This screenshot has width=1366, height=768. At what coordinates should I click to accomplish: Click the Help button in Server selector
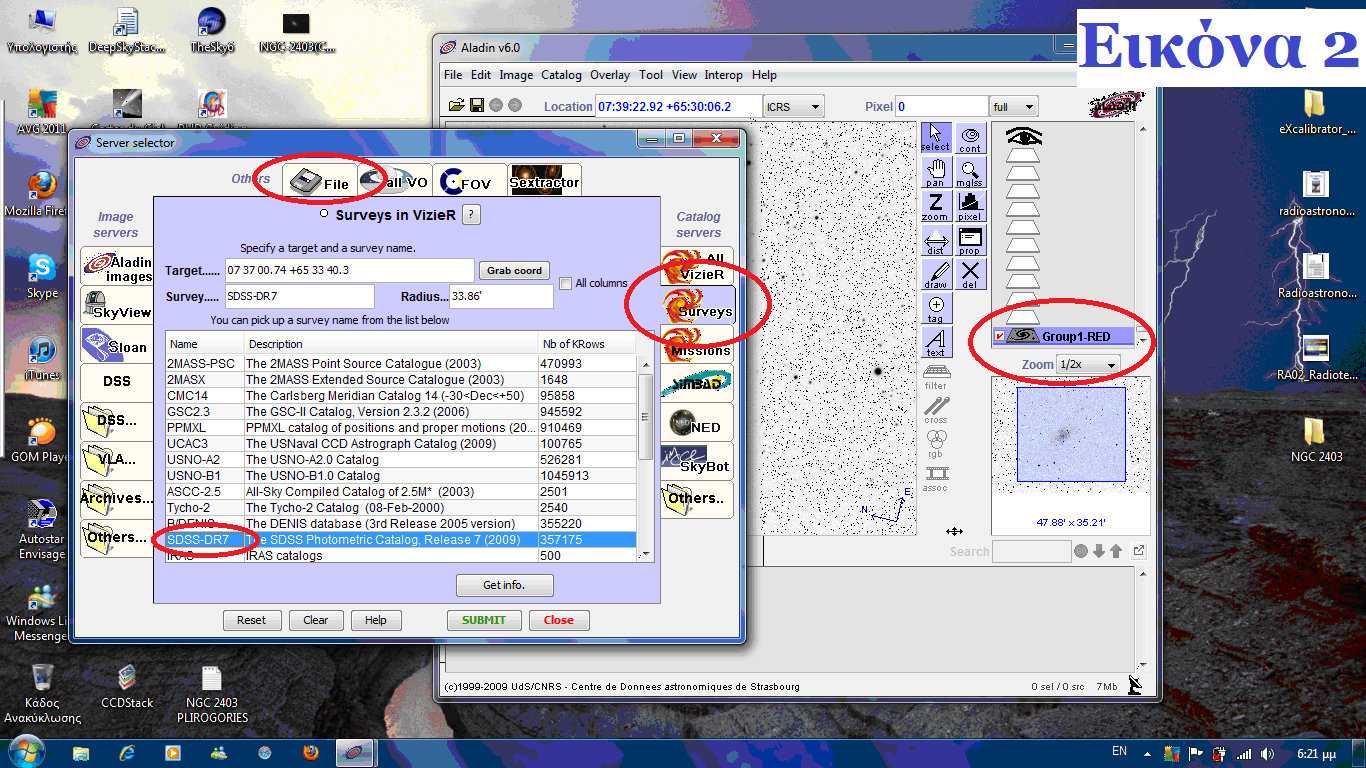(x=376, y=620)
